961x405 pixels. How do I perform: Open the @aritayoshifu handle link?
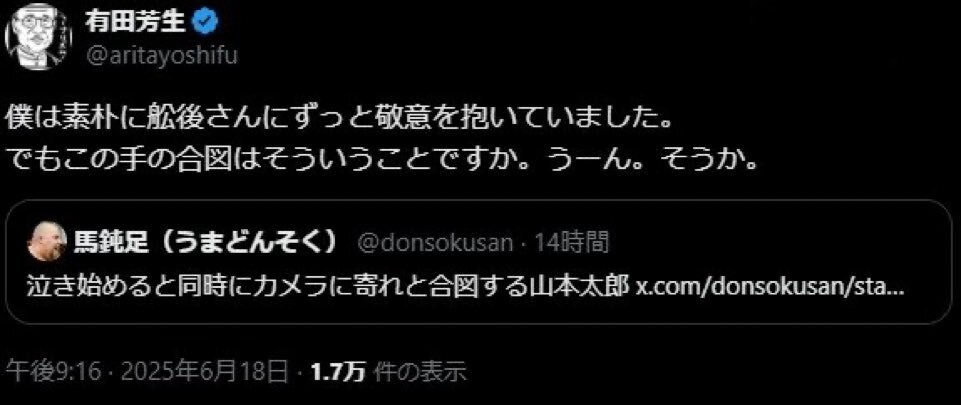pyautogui.click(x=161, y=55)
